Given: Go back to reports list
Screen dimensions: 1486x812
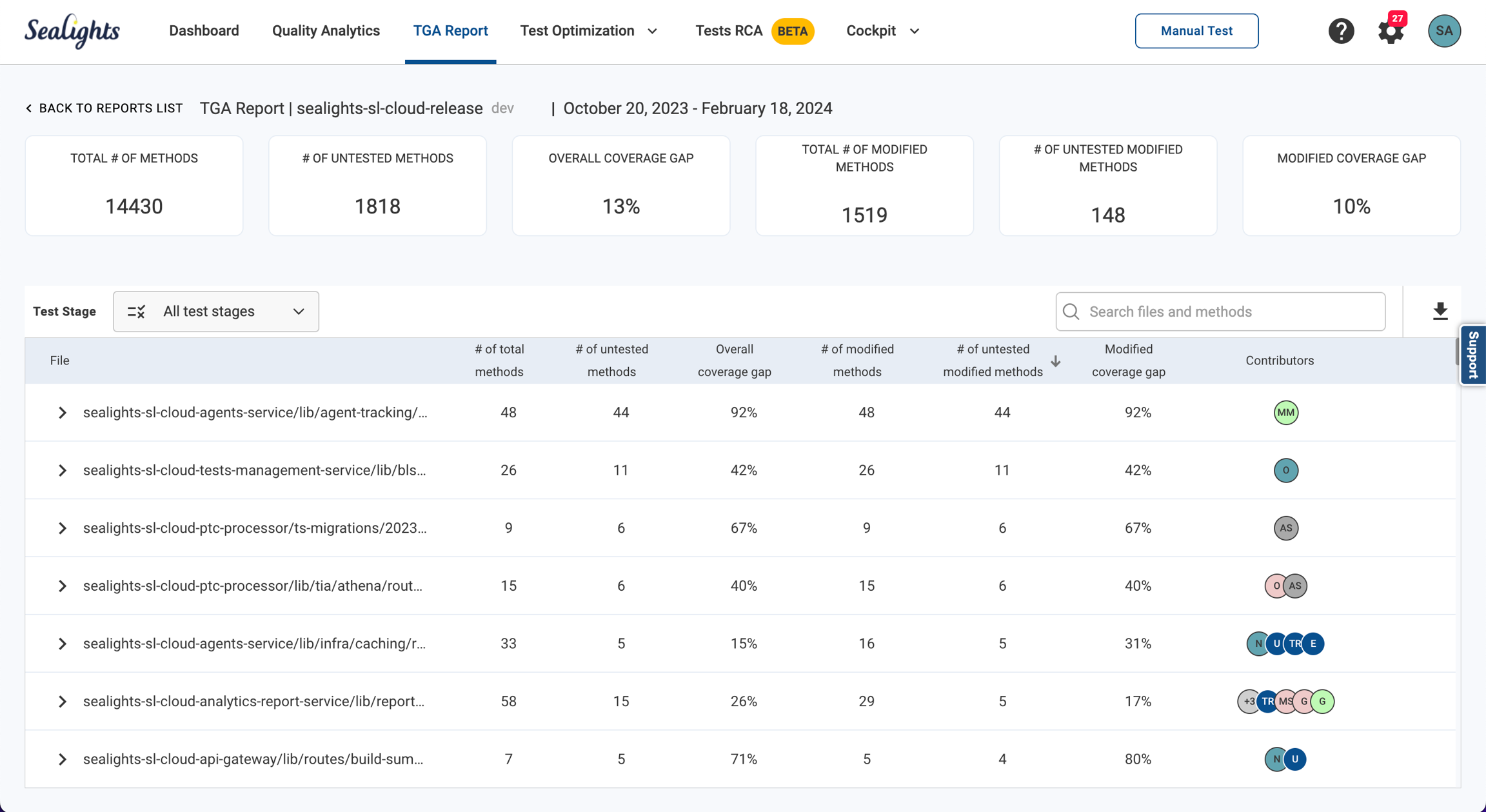Looking at the screenshot, I should (104, 108).
